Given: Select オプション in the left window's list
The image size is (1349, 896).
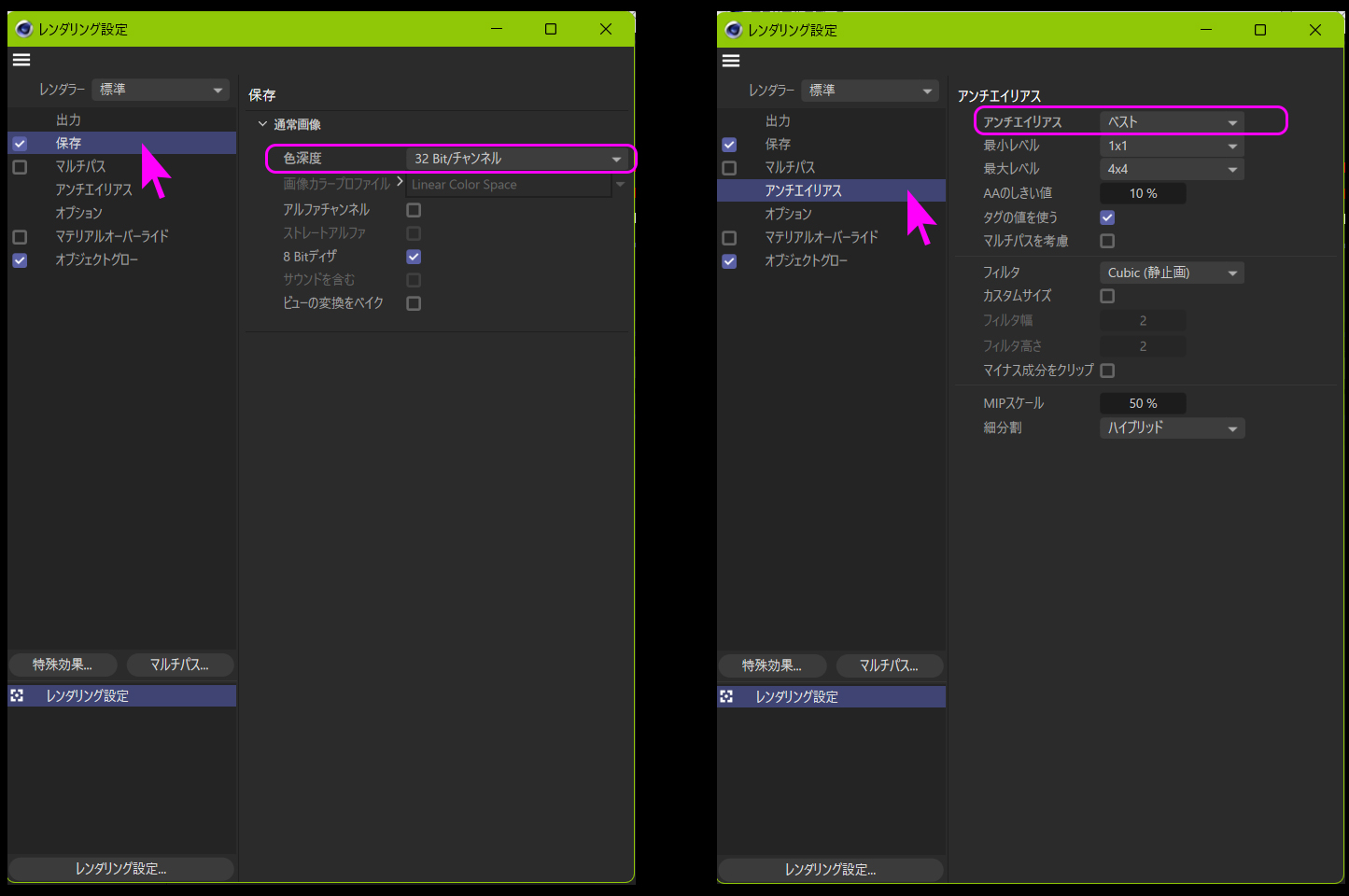Looking at the screenshot, I should click(x=79, y=213).
